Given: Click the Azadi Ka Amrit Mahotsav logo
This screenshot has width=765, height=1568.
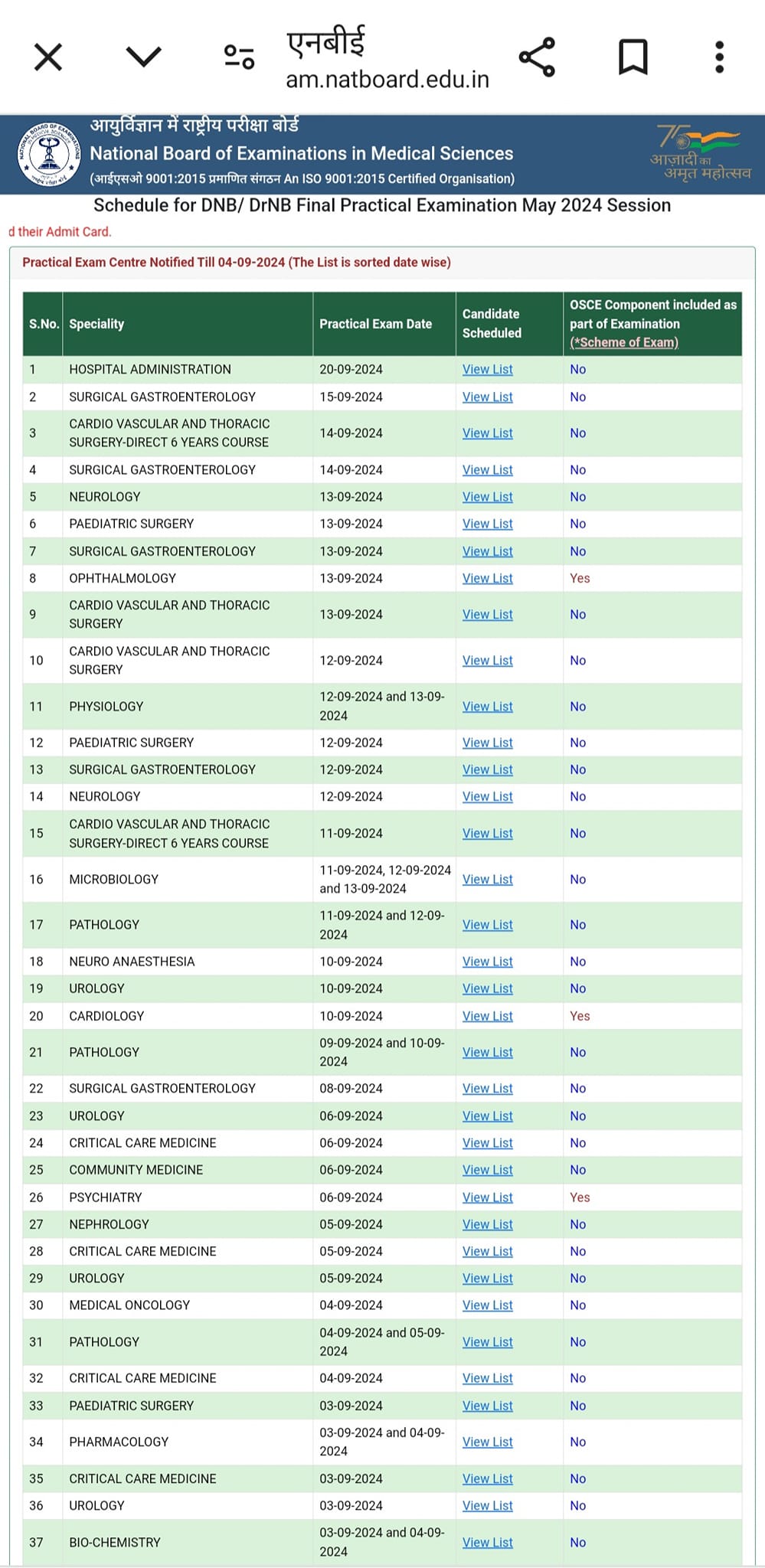Looking at the screenshot, I should [700, 153].
